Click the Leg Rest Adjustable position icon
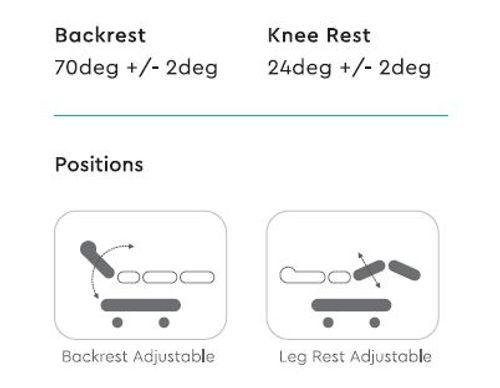 (353, 275)
